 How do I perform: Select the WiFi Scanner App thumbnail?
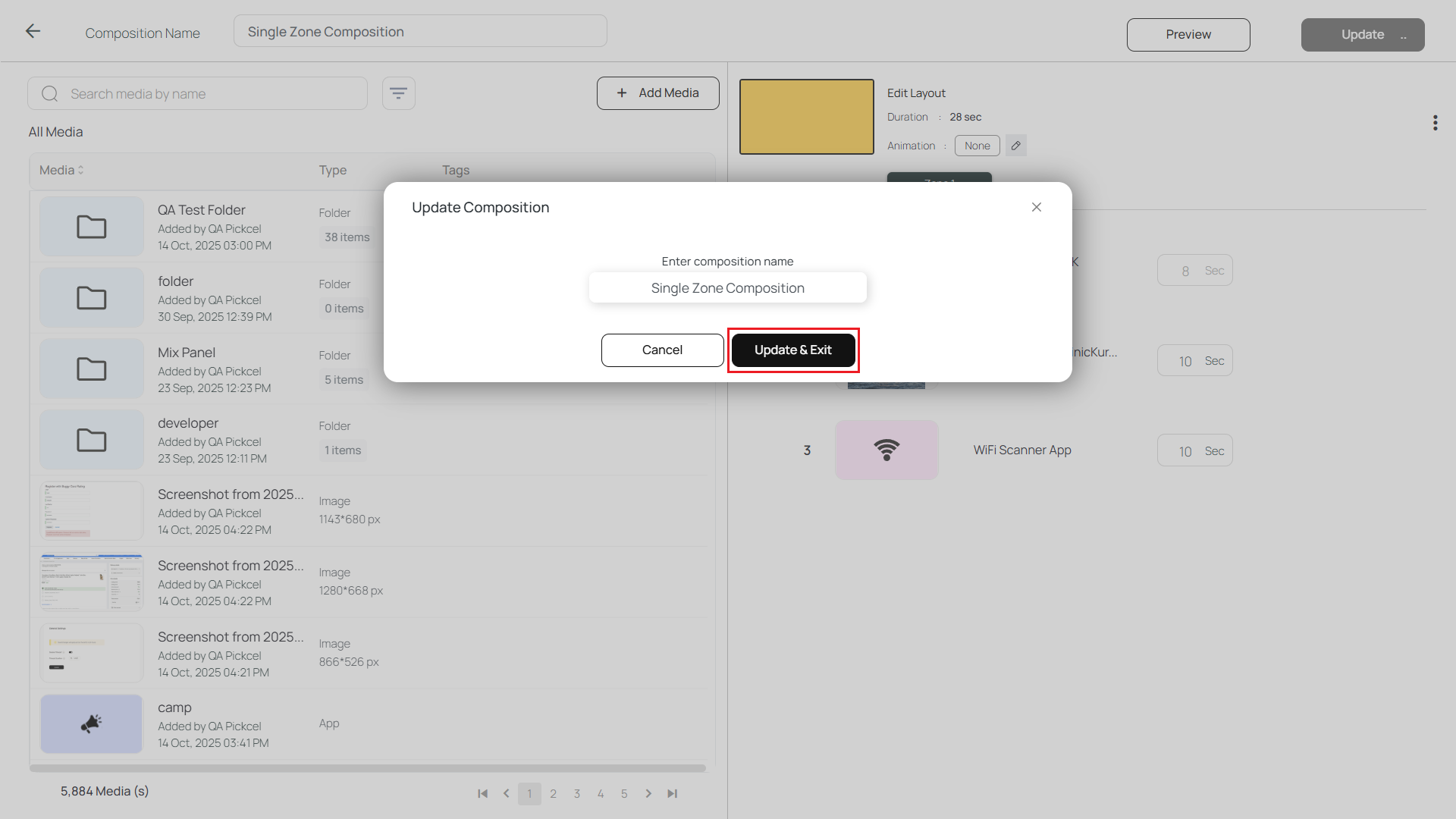pos(886,450)
